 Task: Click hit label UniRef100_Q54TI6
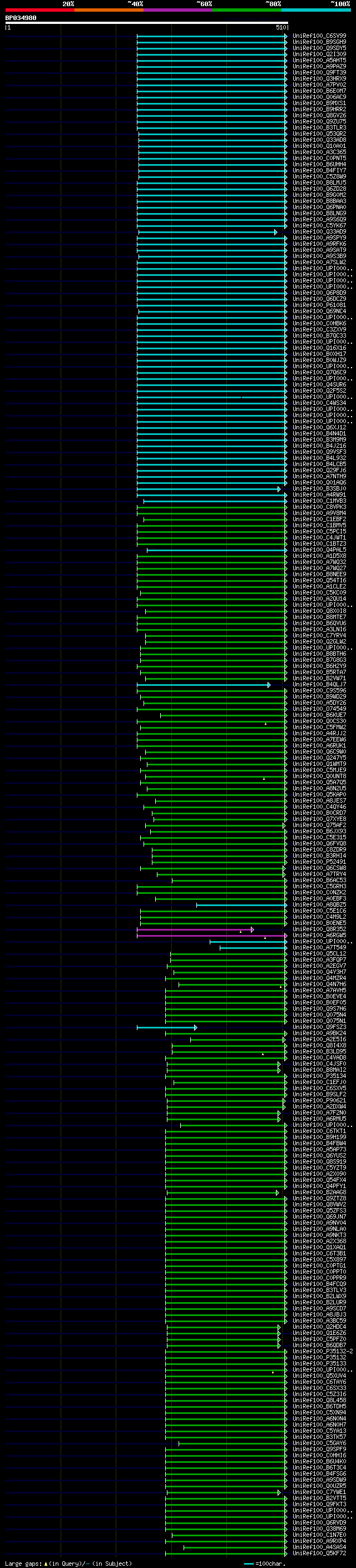point(319,581)
